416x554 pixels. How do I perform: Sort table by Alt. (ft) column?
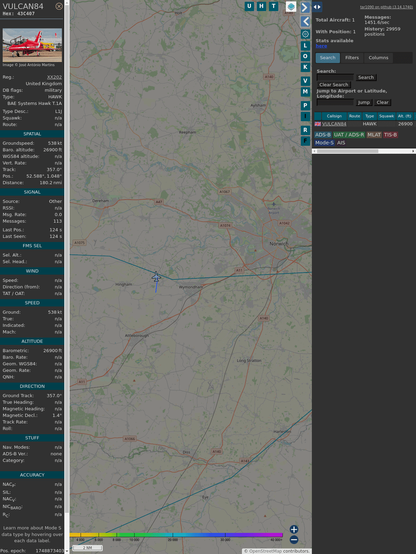(404, 116)
